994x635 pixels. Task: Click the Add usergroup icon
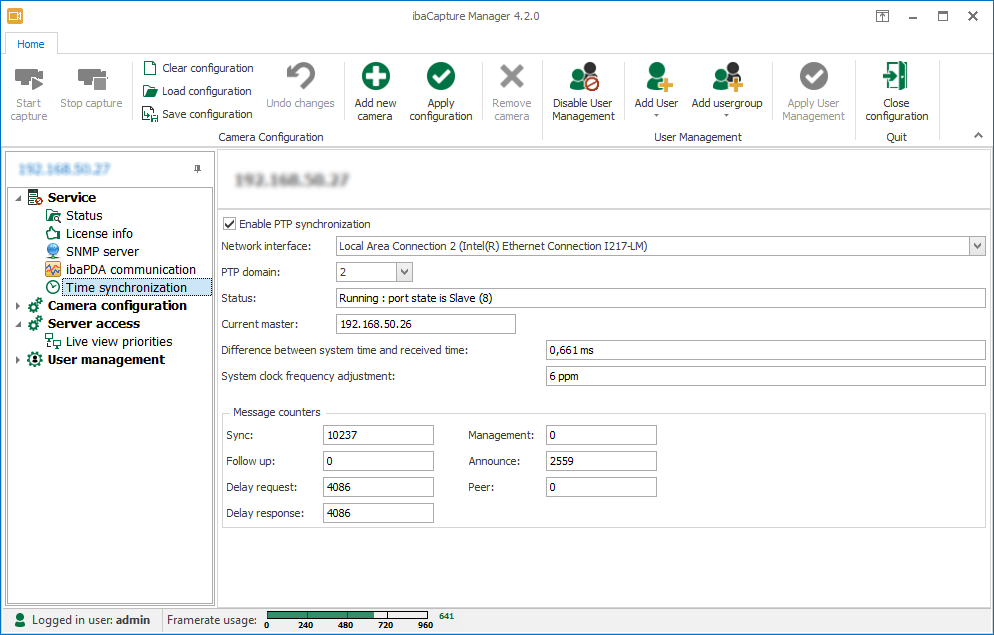727,77
